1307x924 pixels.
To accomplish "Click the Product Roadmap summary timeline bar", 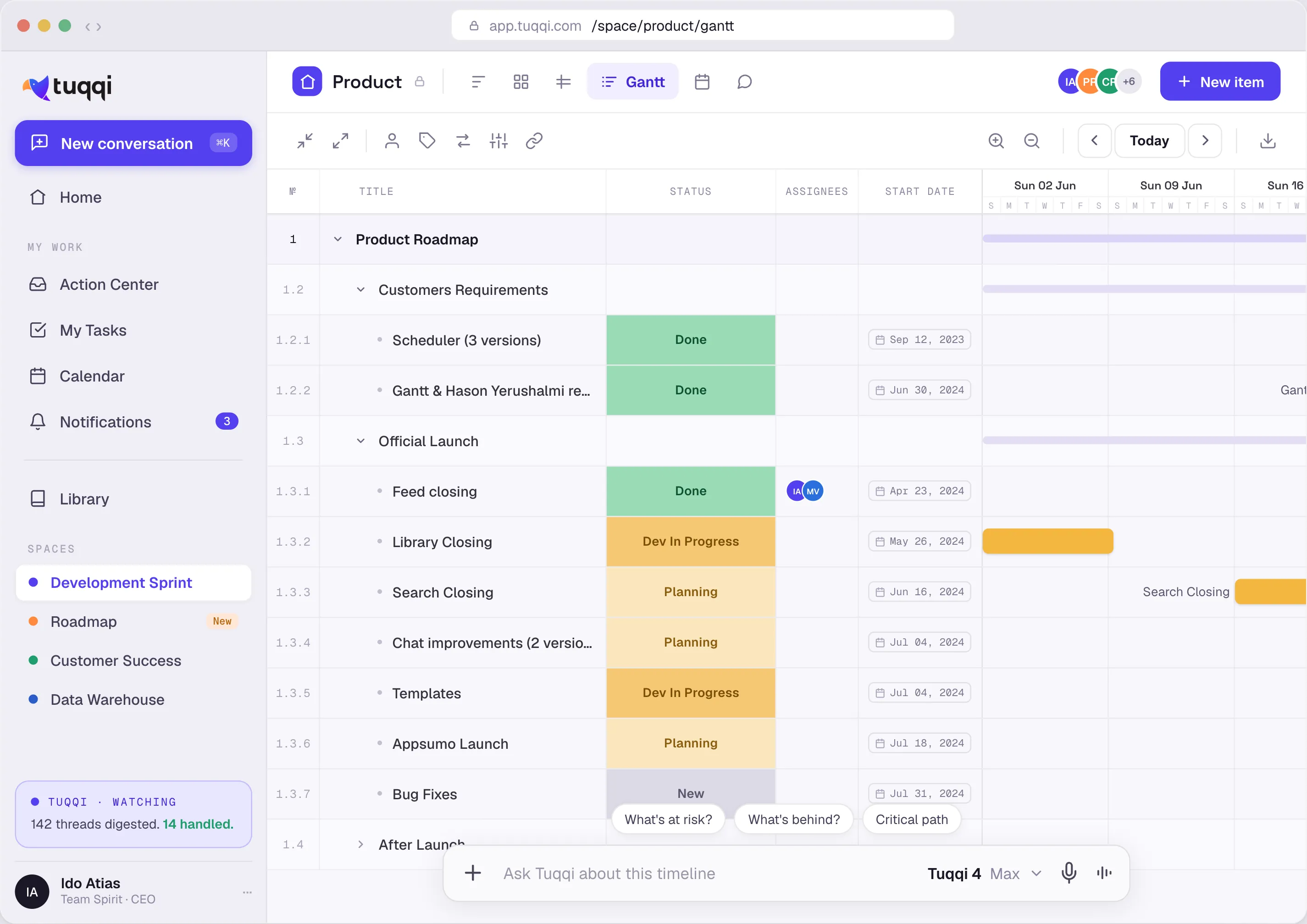I will click(x=1144, y=238).
